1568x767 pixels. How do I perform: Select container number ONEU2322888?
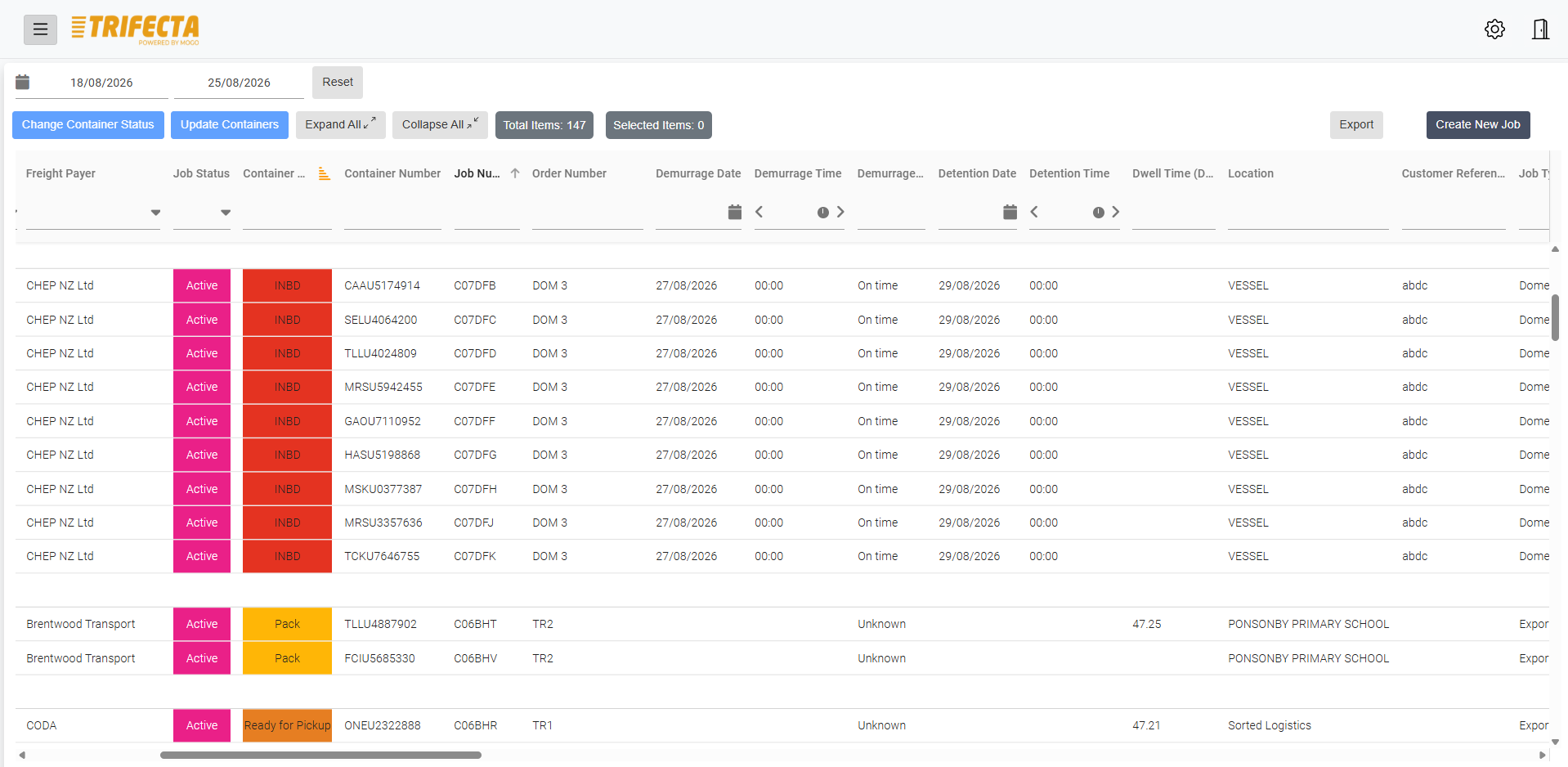pos(383,725)
